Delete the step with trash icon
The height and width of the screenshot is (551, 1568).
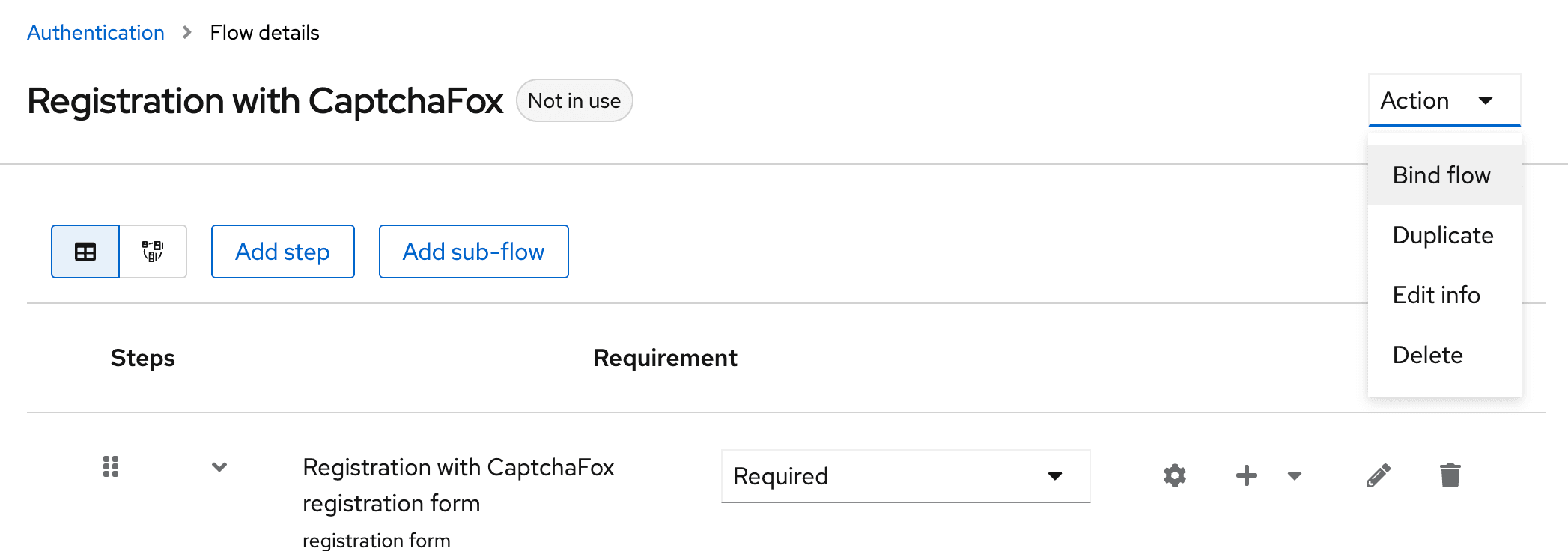tap(1450, 475)
